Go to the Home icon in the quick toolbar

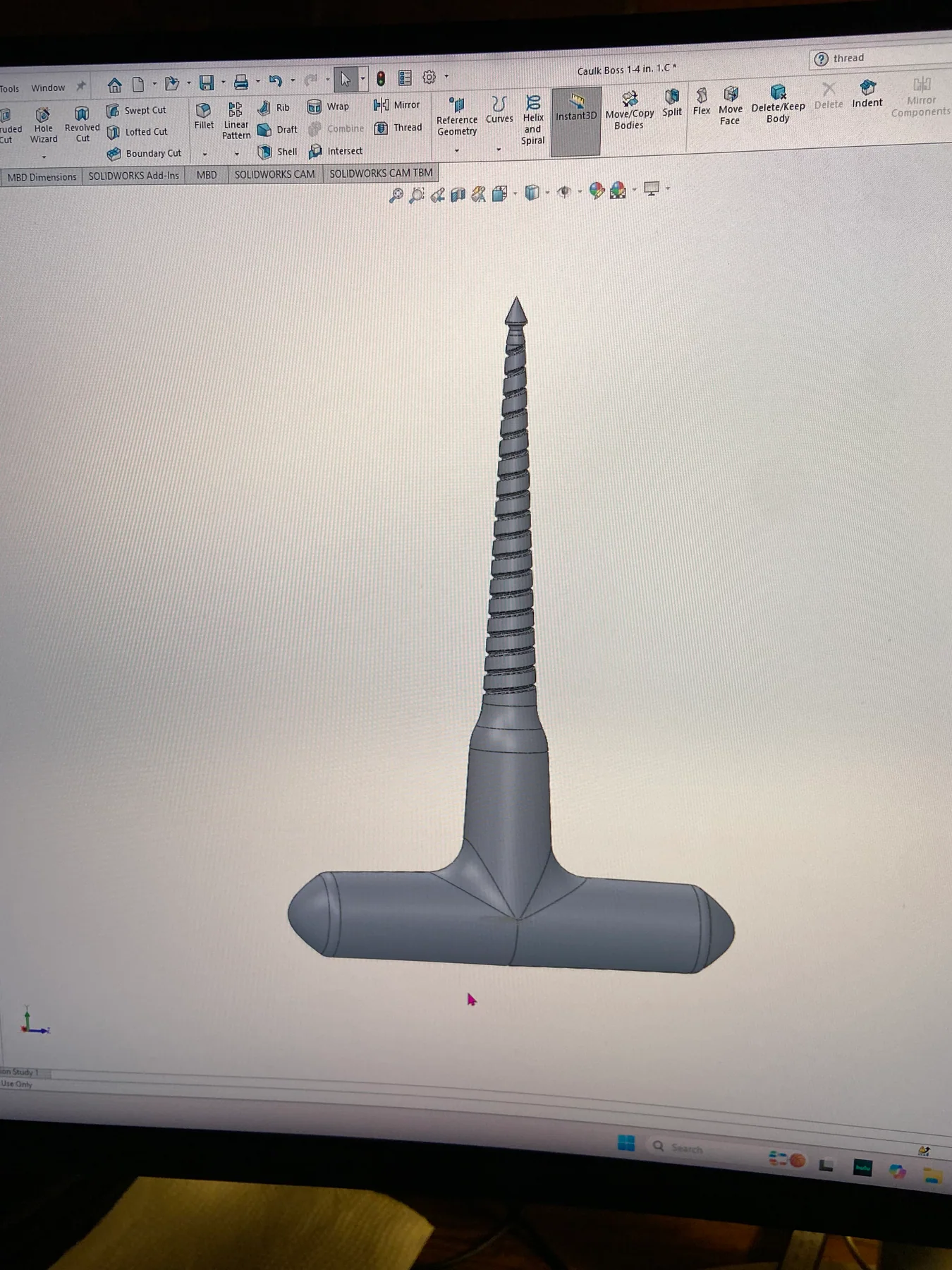114,85
